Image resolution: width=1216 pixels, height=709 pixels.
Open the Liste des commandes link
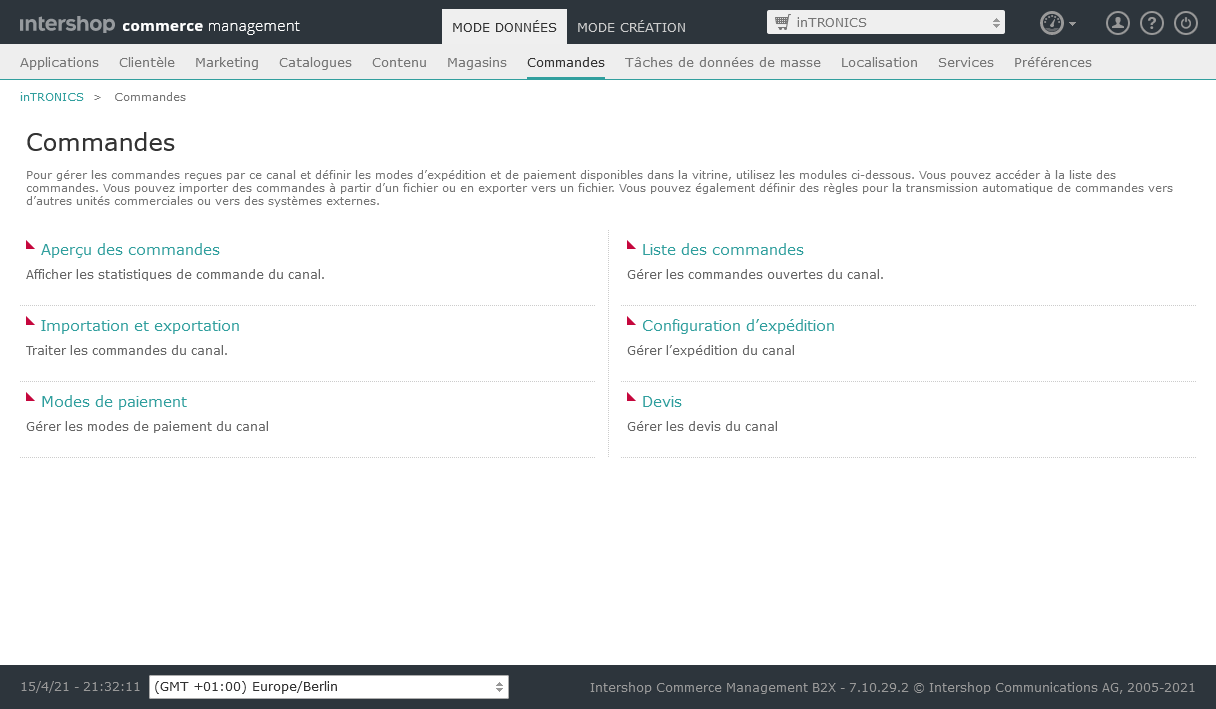click(722, 250)
